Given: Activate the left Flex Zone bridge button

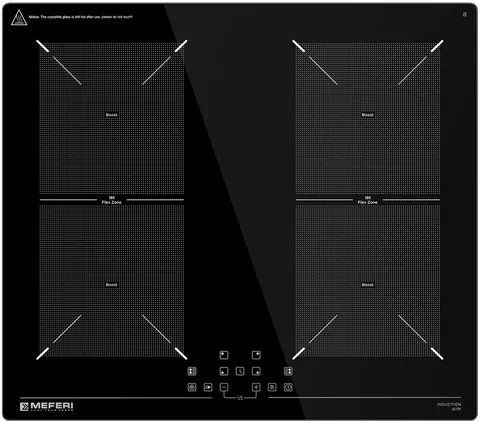Looking at the screenshot, I should pos(192,371).
